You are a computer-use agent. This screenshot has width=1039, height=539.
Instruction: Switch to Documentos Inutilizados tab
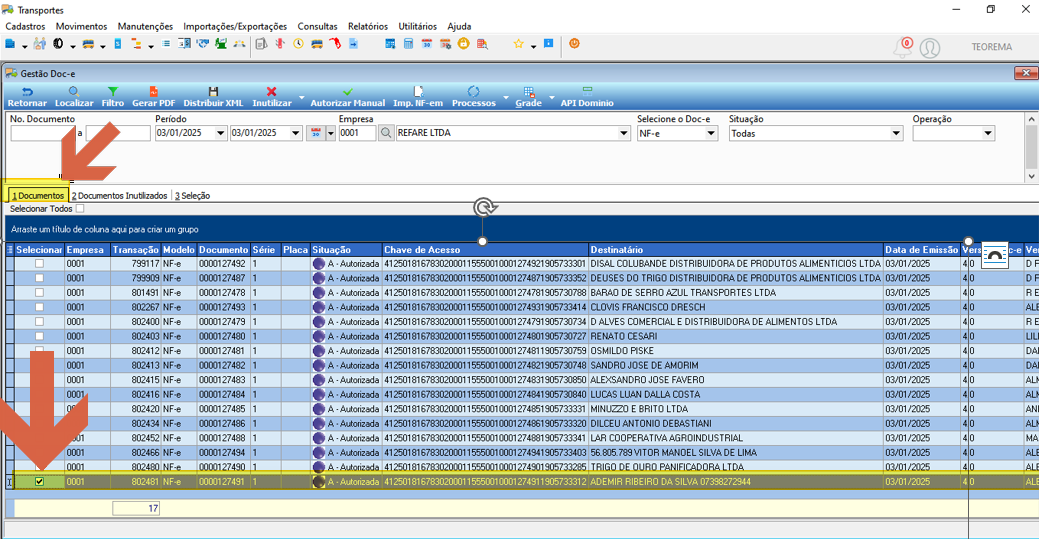pos(119,196)
